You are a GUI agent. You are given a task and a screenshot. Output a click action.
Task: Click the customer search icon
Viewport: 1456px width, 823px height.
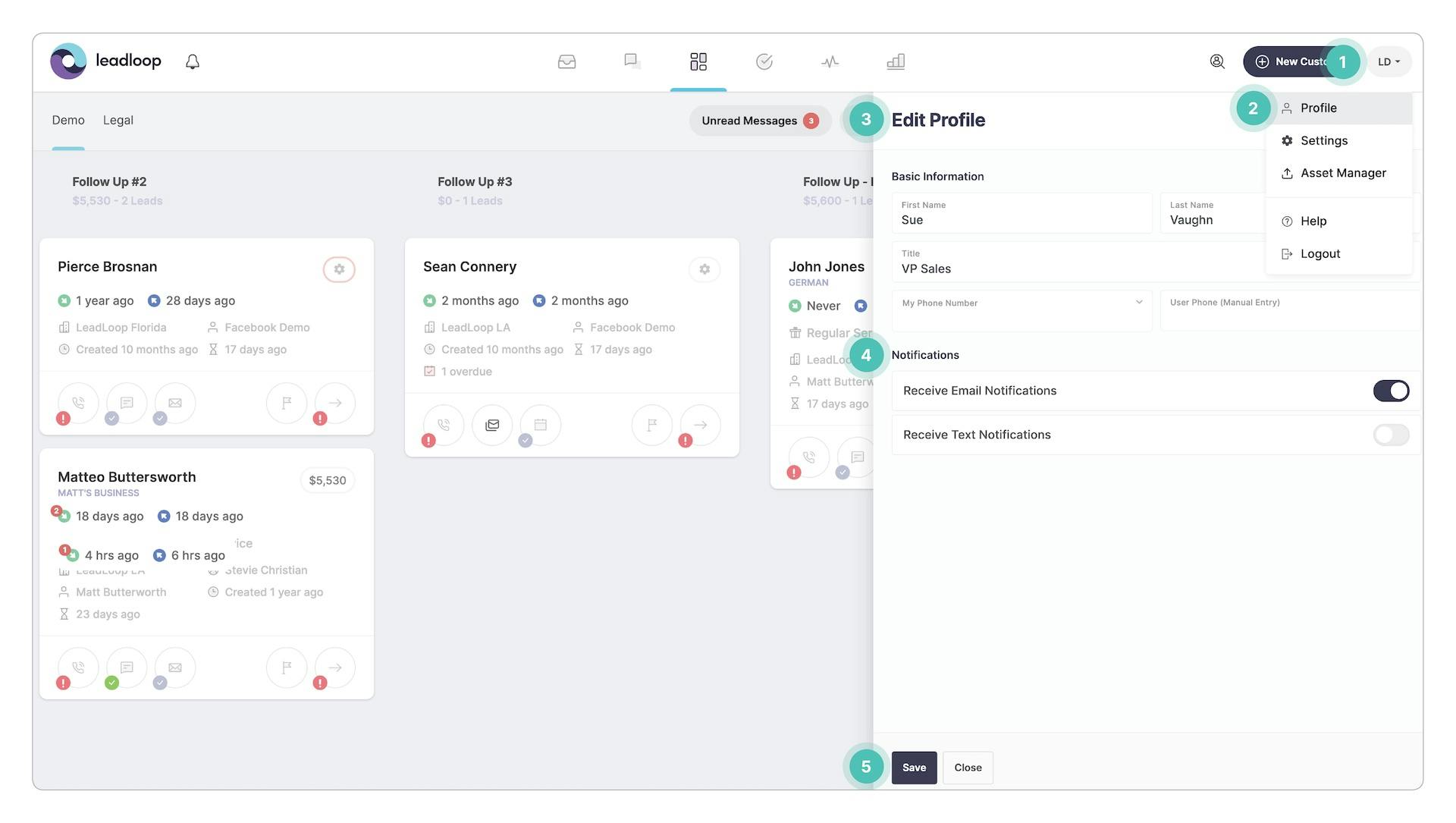[x=1217, y=61]
